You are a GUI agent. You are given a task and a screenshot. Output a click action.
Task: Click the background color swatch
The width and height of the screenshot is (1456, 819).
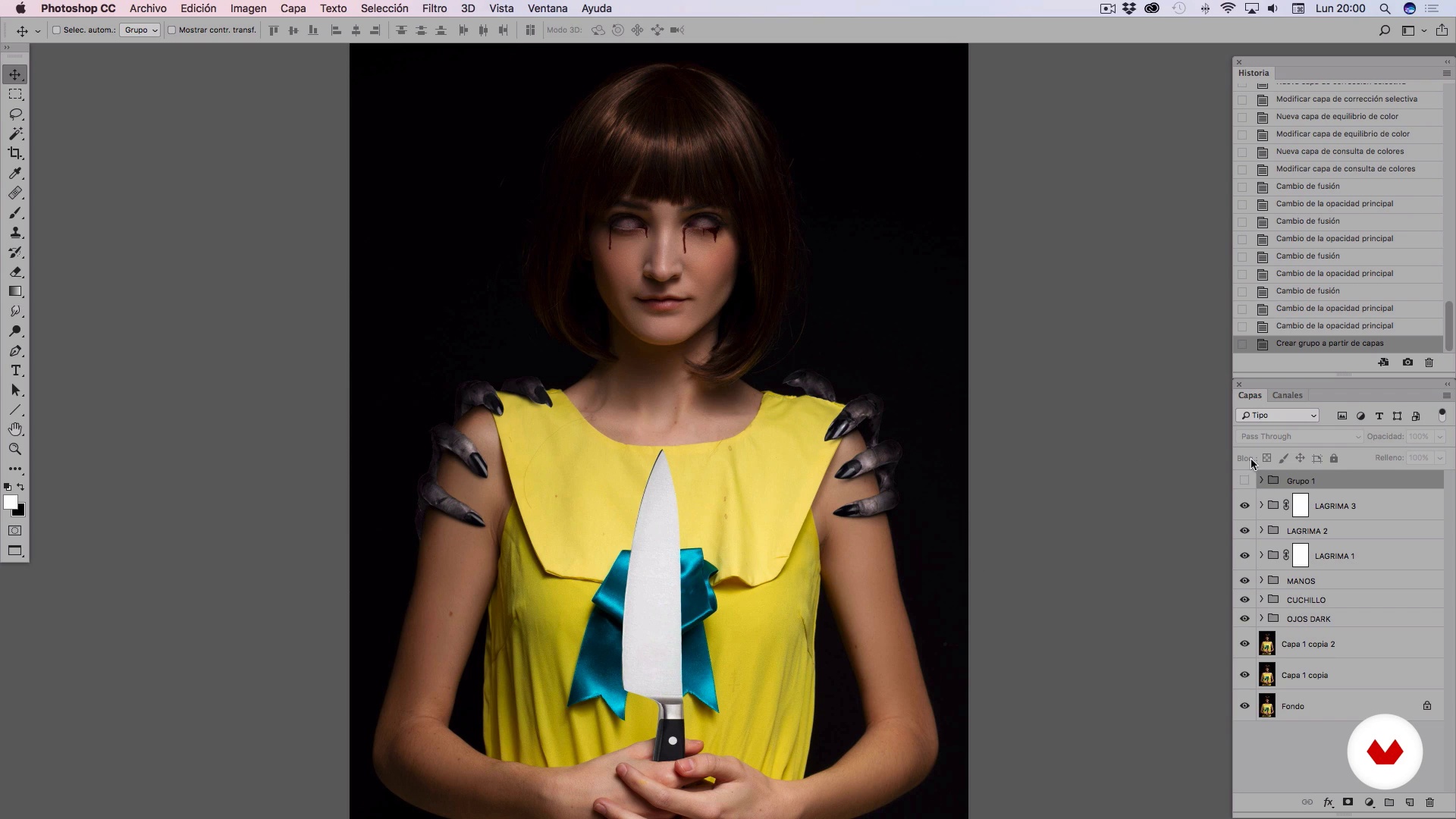pos(20,512)
